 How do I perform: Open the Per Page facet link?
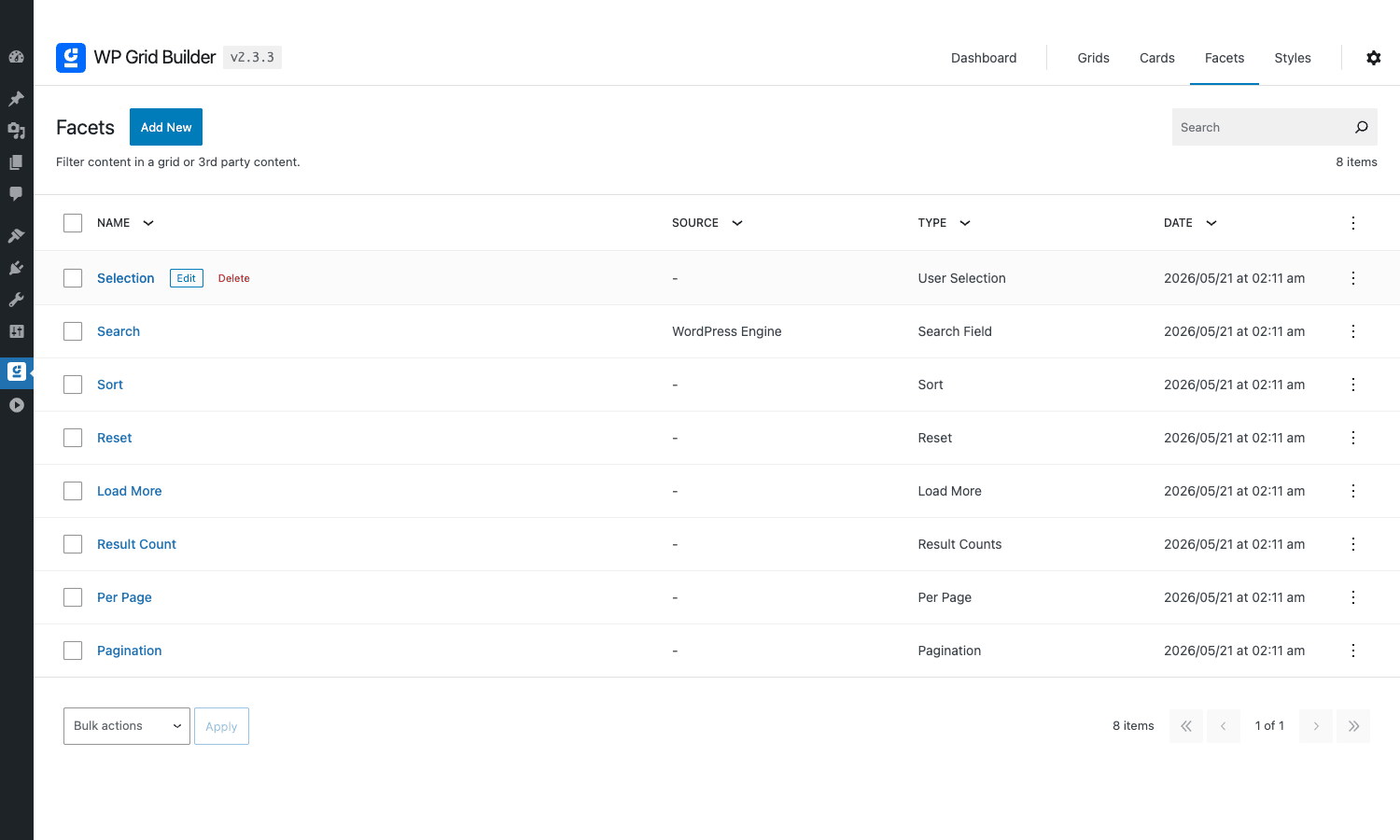(124, 597)
